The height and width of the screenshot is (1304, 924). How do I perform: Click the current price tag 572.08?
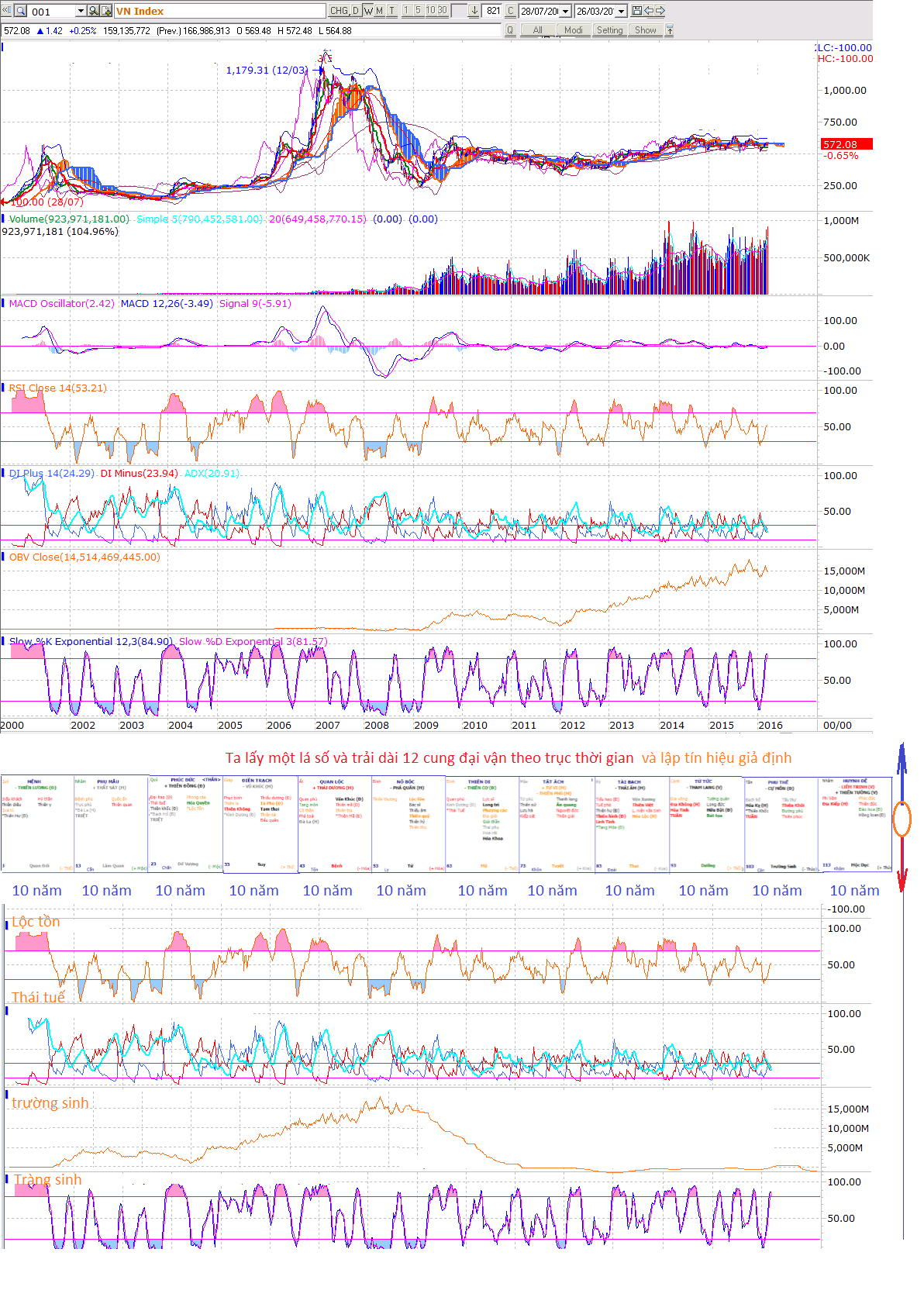coord(846,144)
